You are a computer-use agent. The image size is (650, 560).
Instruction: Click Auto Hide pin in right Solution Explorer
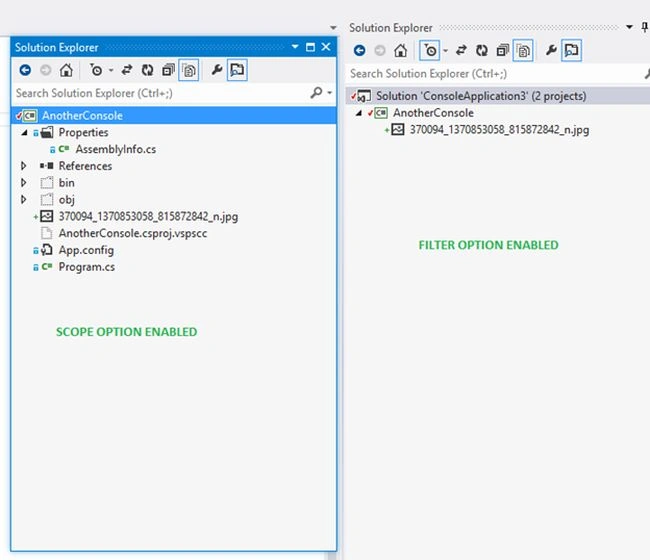tap(645, 27)
